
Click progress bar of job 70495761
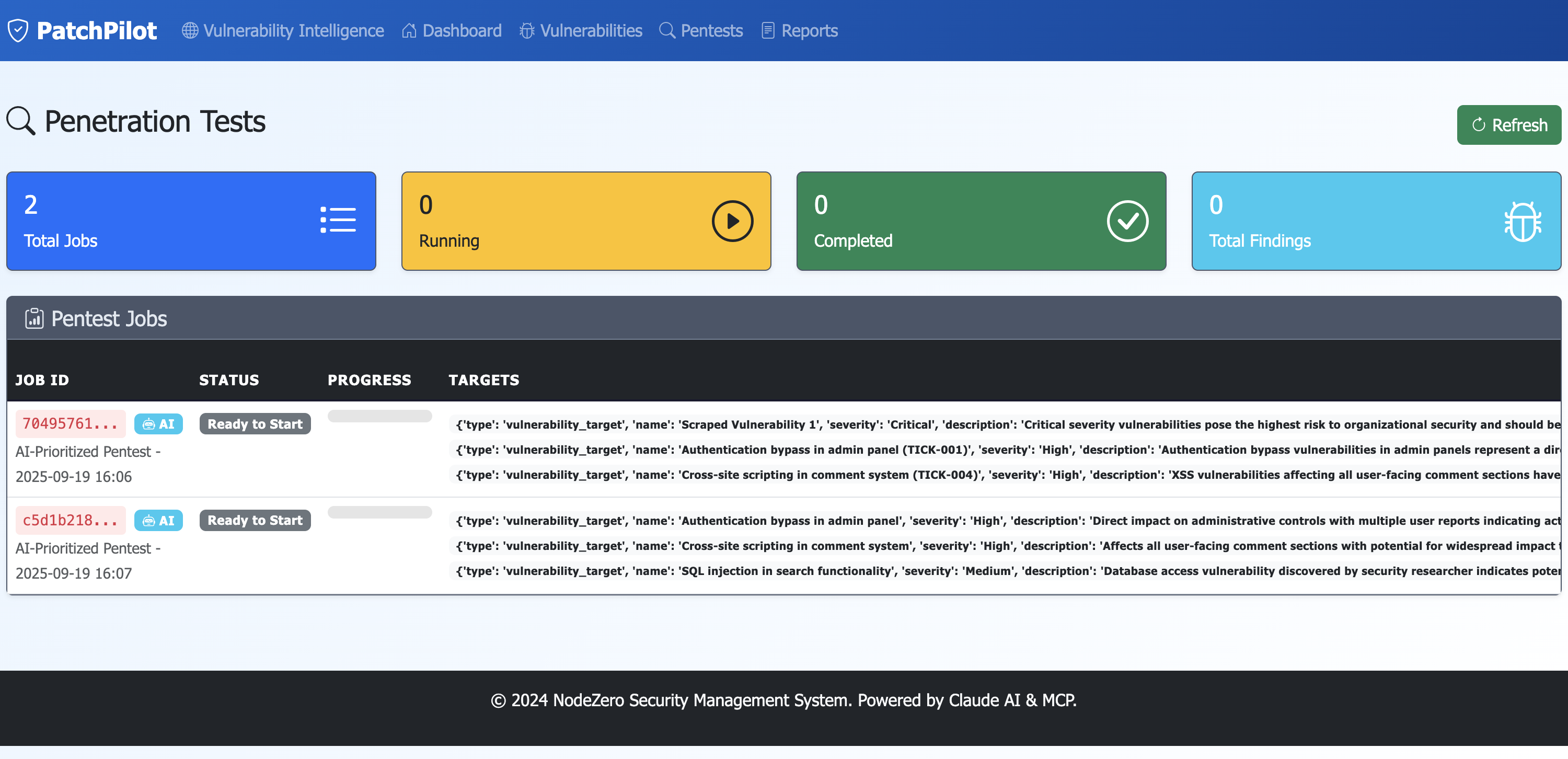point(379,416)
